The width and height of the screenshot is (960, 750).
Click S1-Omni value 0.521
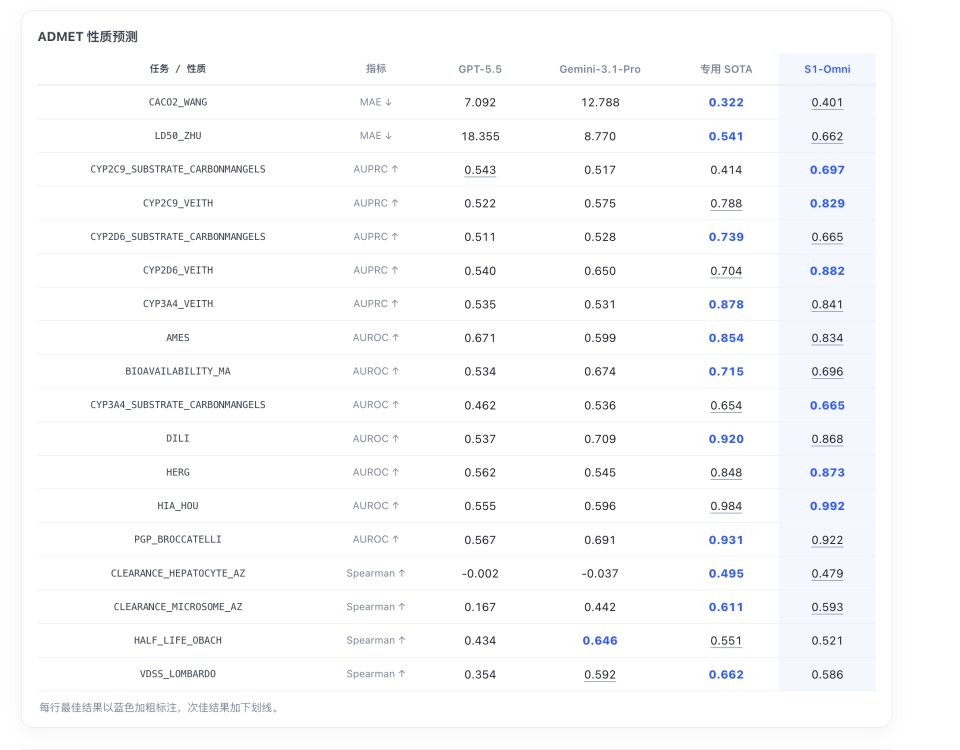click(x=827, y=642)
